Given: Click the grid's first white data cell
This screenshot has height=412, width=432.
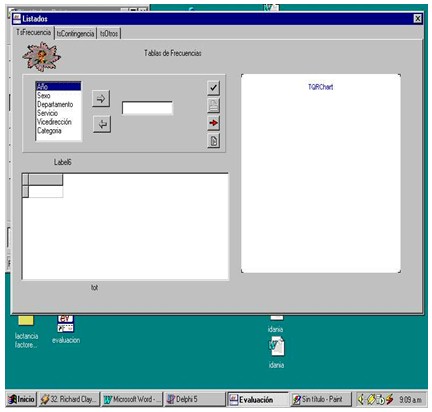Looking at the screenshot, I should tap(46, 192).
